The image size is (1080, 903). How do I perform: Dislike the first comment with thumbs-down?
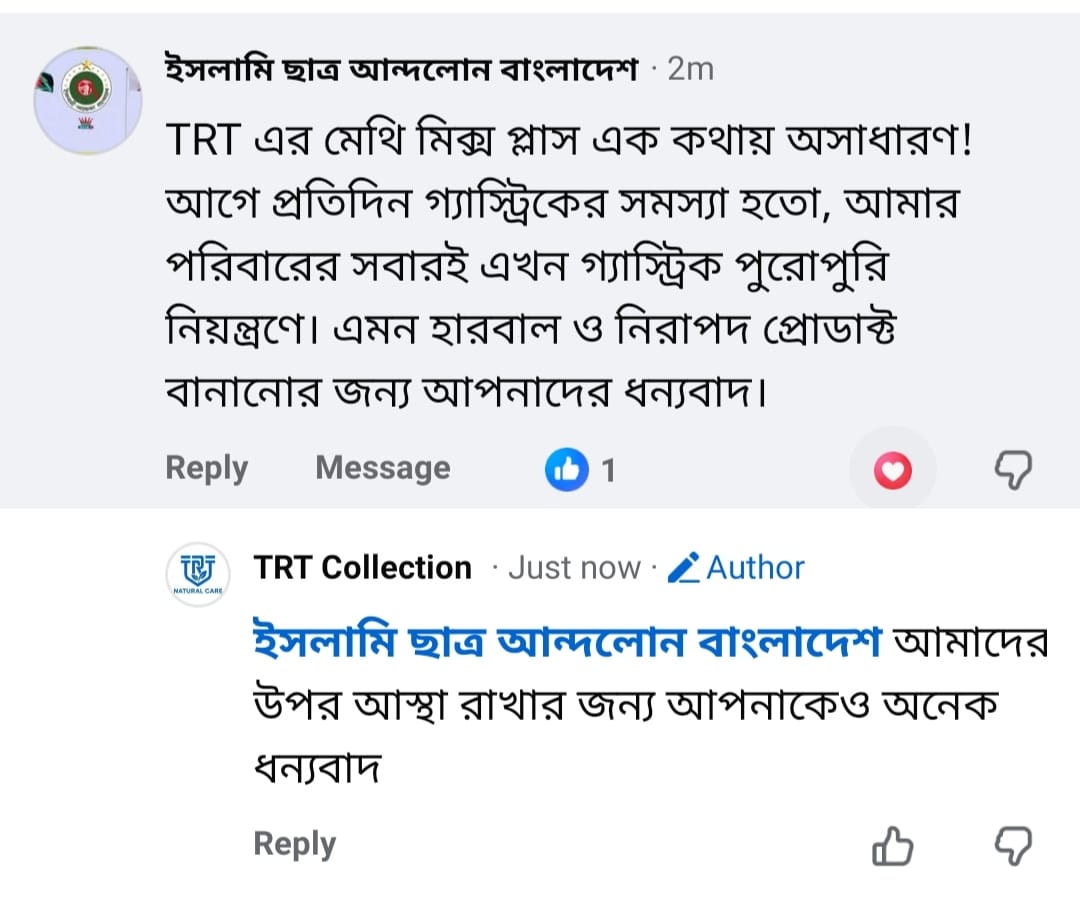point(1013,470)
